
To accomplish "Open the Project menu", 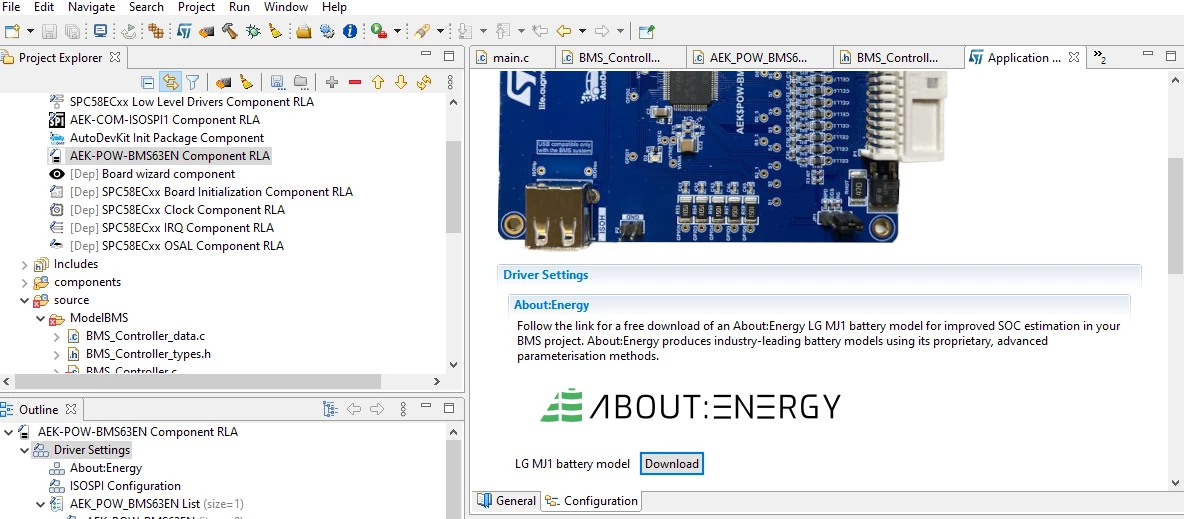I will (x=196, y=7).
